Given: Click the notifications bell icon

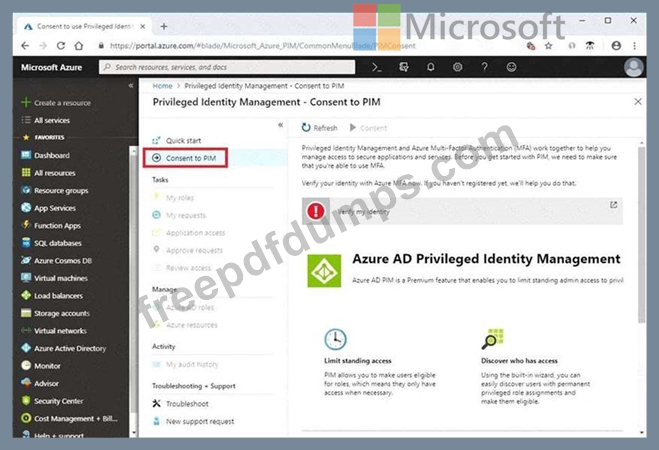Looking at the screenshot, I should click(x=430, y=67).
